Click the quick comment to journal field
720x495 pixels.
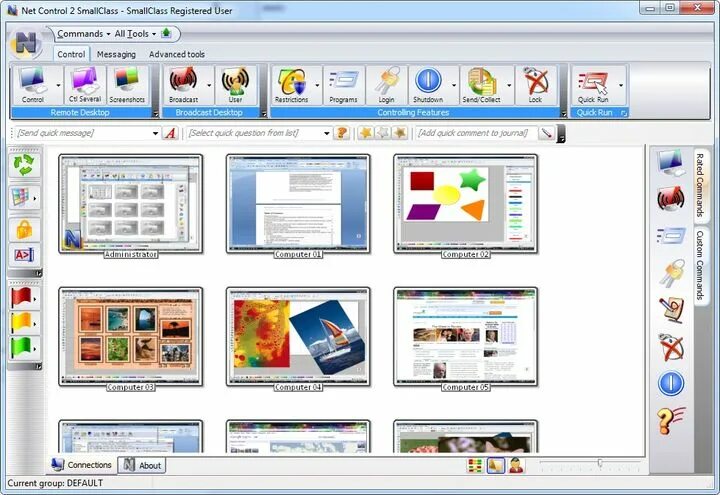pyautogui.click(x=477, y=133)
